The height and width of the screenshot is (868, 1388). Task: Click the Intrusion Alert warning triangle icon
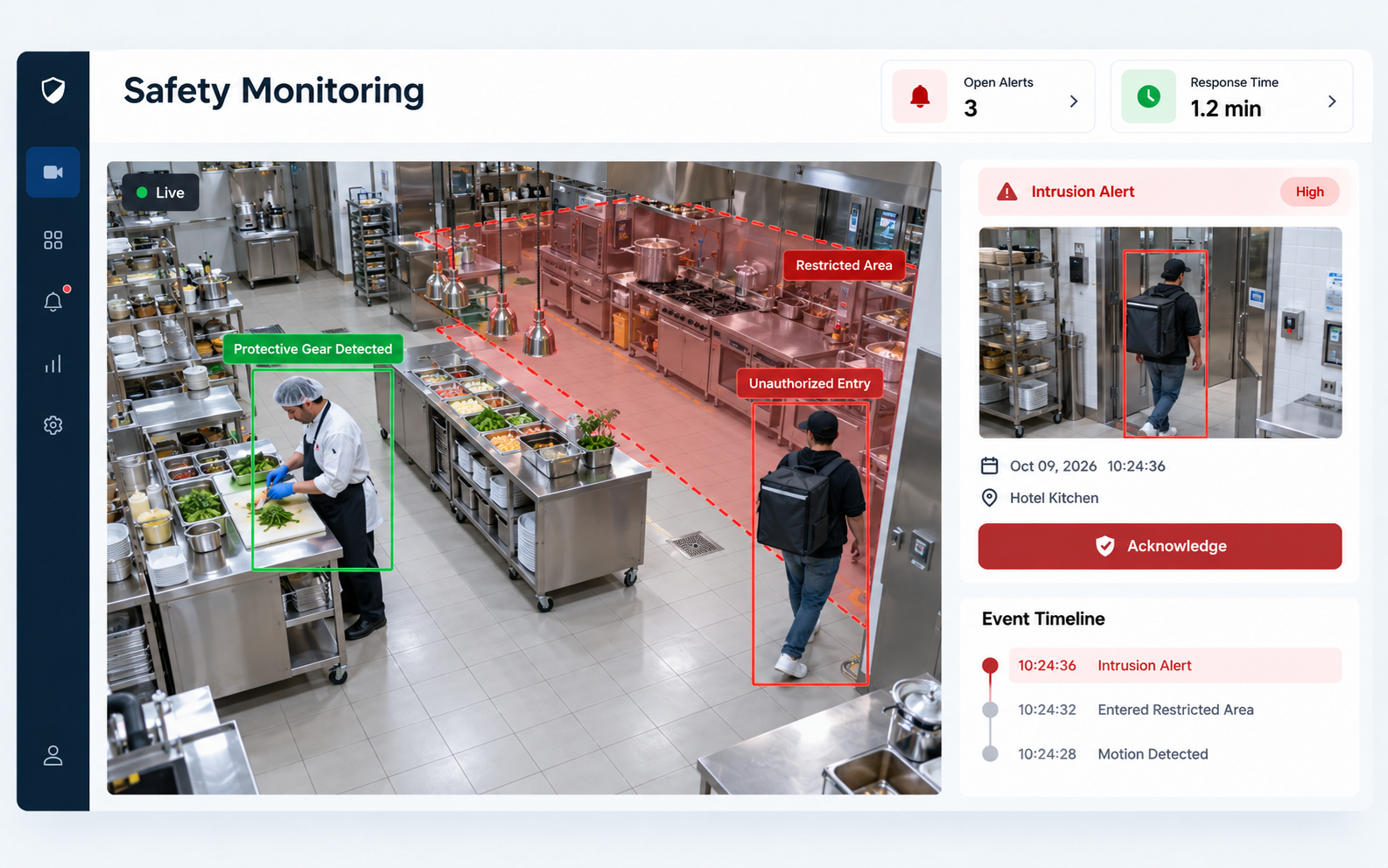click(1007, 192)
